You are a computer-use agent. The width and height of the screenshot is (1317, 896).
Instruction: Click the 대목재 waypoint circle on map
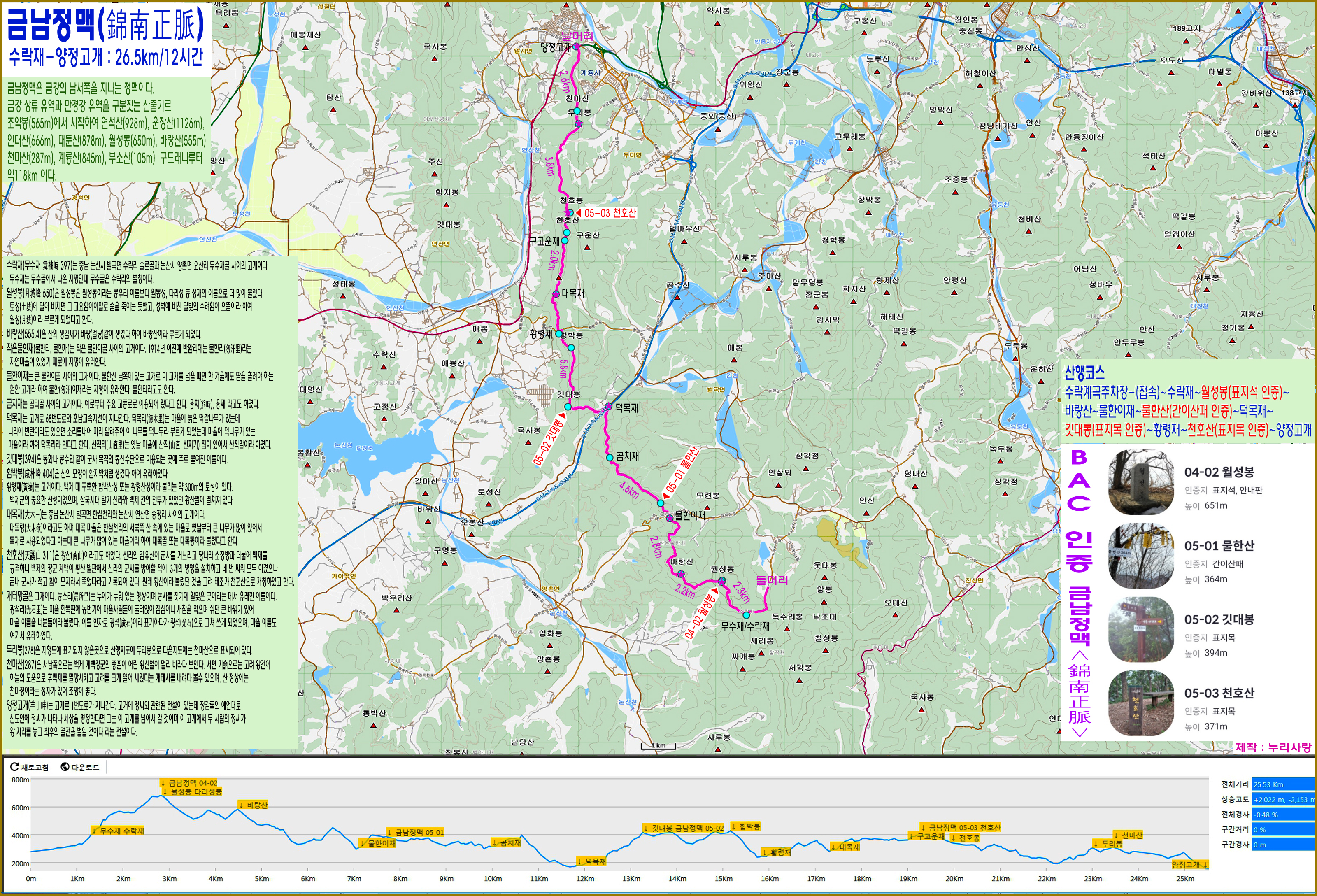[556, 295]
